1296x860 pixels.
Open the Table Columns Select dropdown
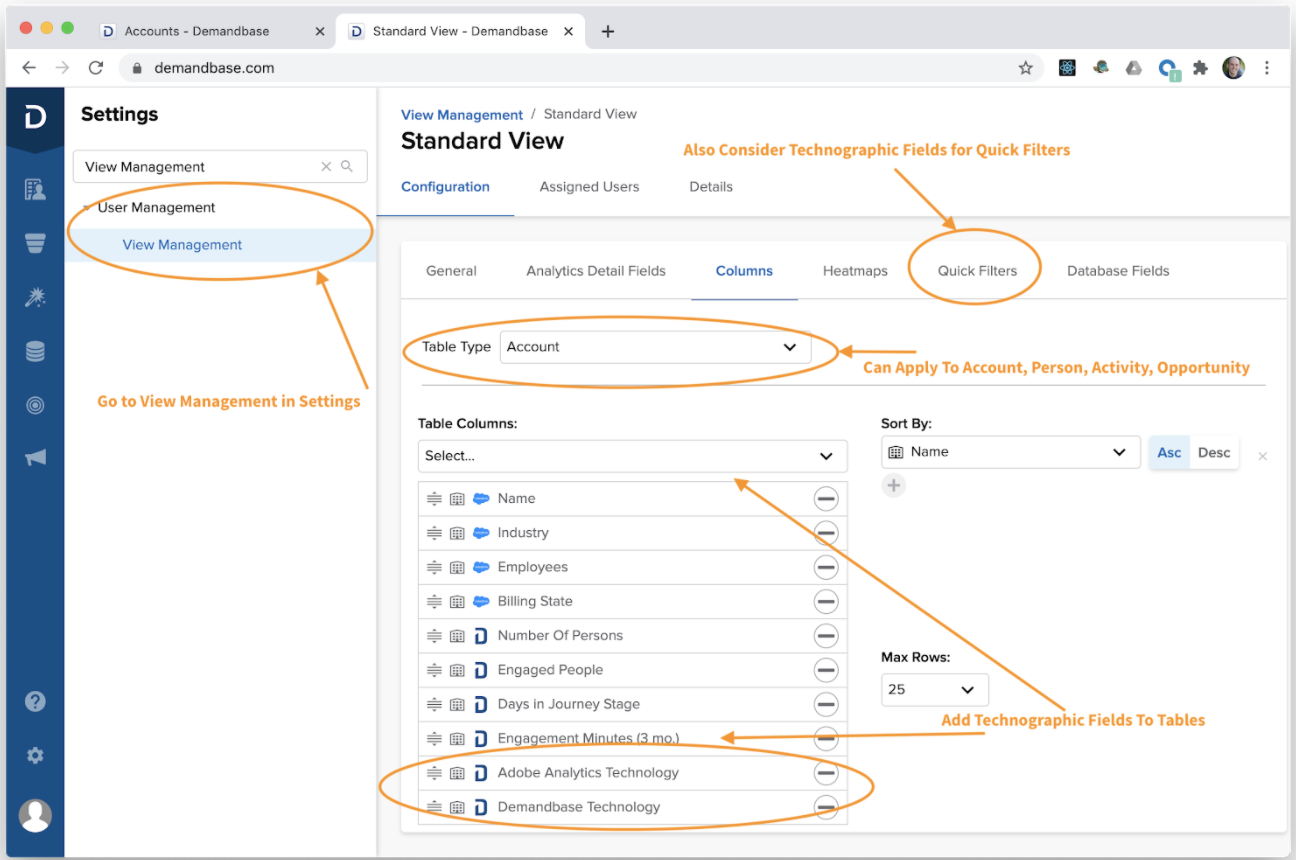coord(632,456)
